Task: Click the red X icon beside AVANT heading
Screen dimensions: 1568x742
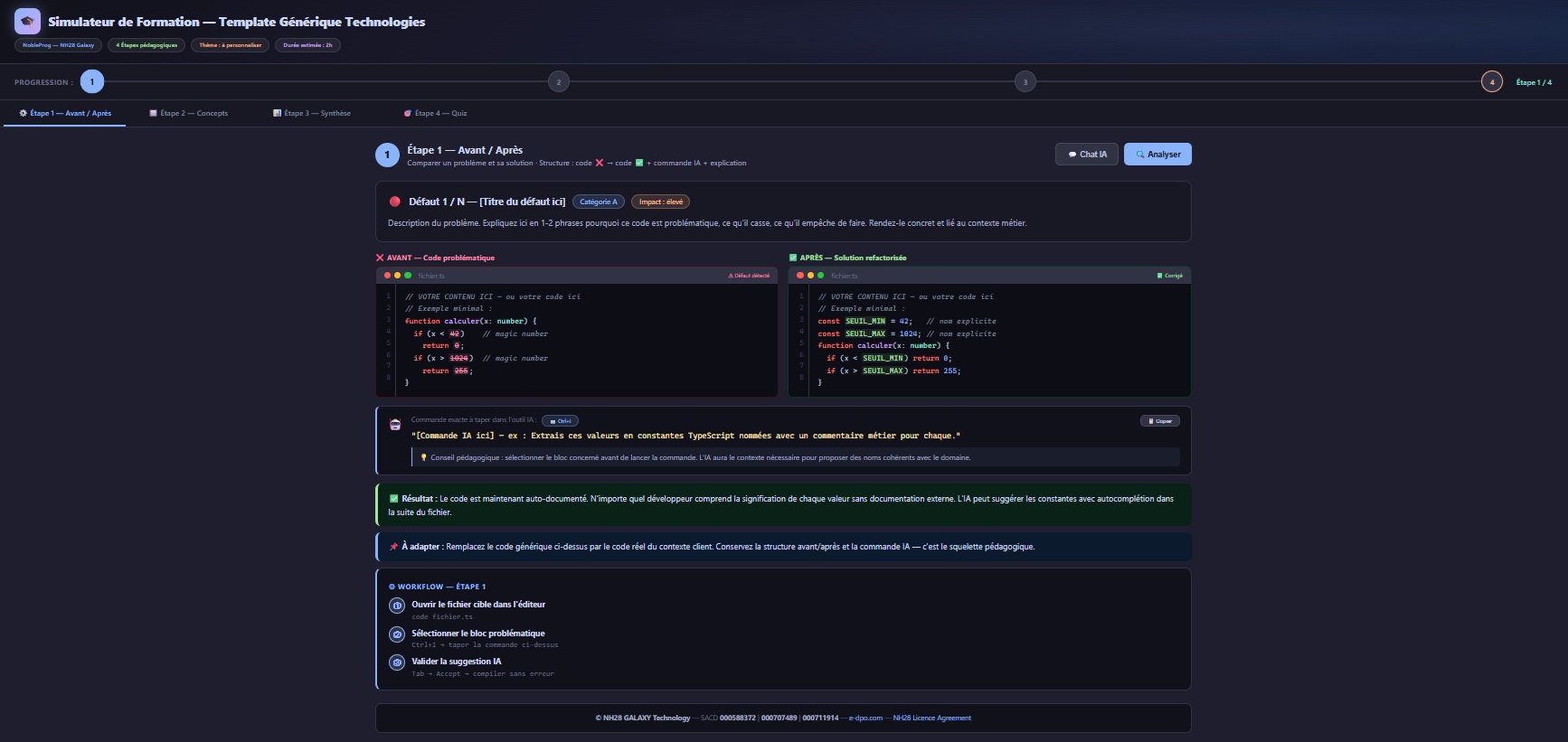Action: 380,258
